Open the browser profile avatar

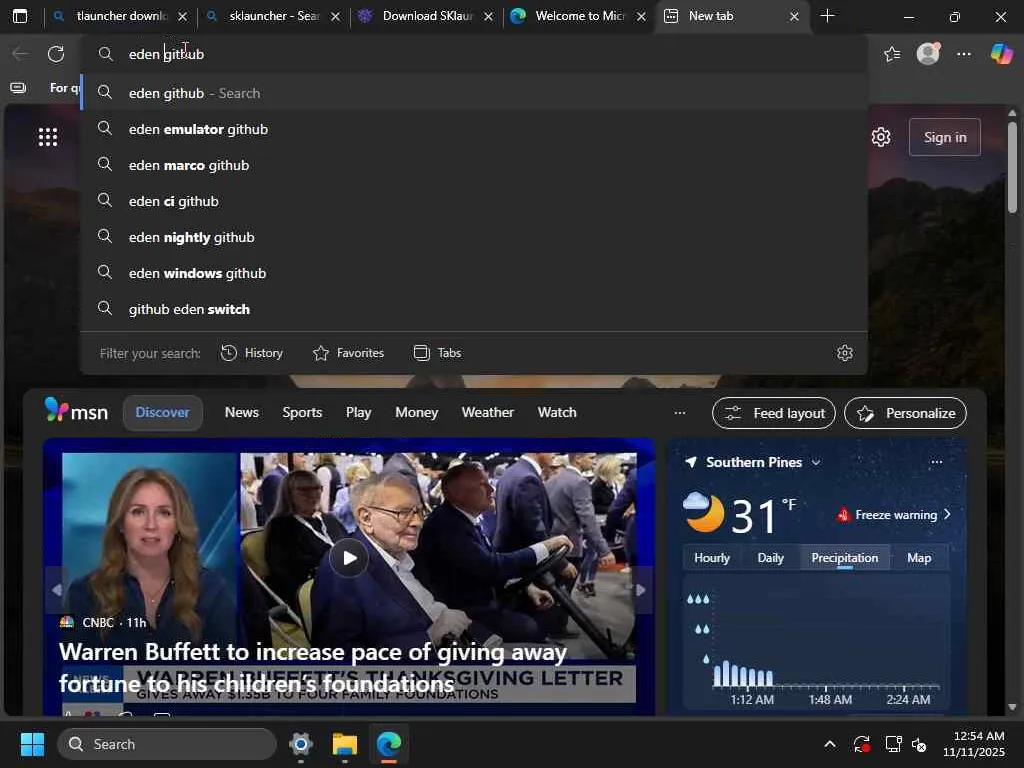[x=928, y=54]
